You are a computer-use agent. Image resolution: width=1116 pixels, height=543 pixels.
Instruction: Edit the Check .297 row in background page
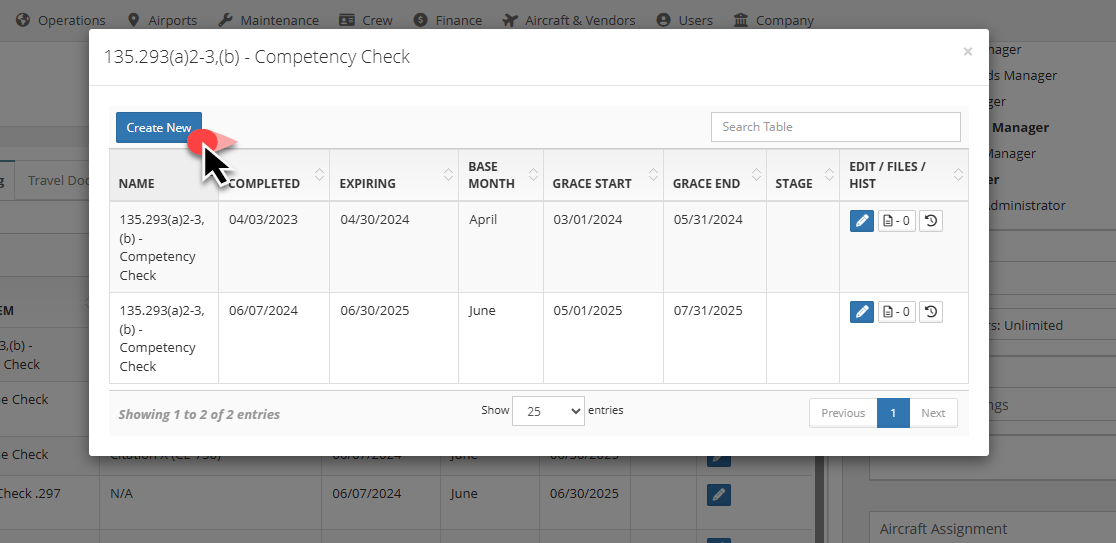tap(719, 494)
